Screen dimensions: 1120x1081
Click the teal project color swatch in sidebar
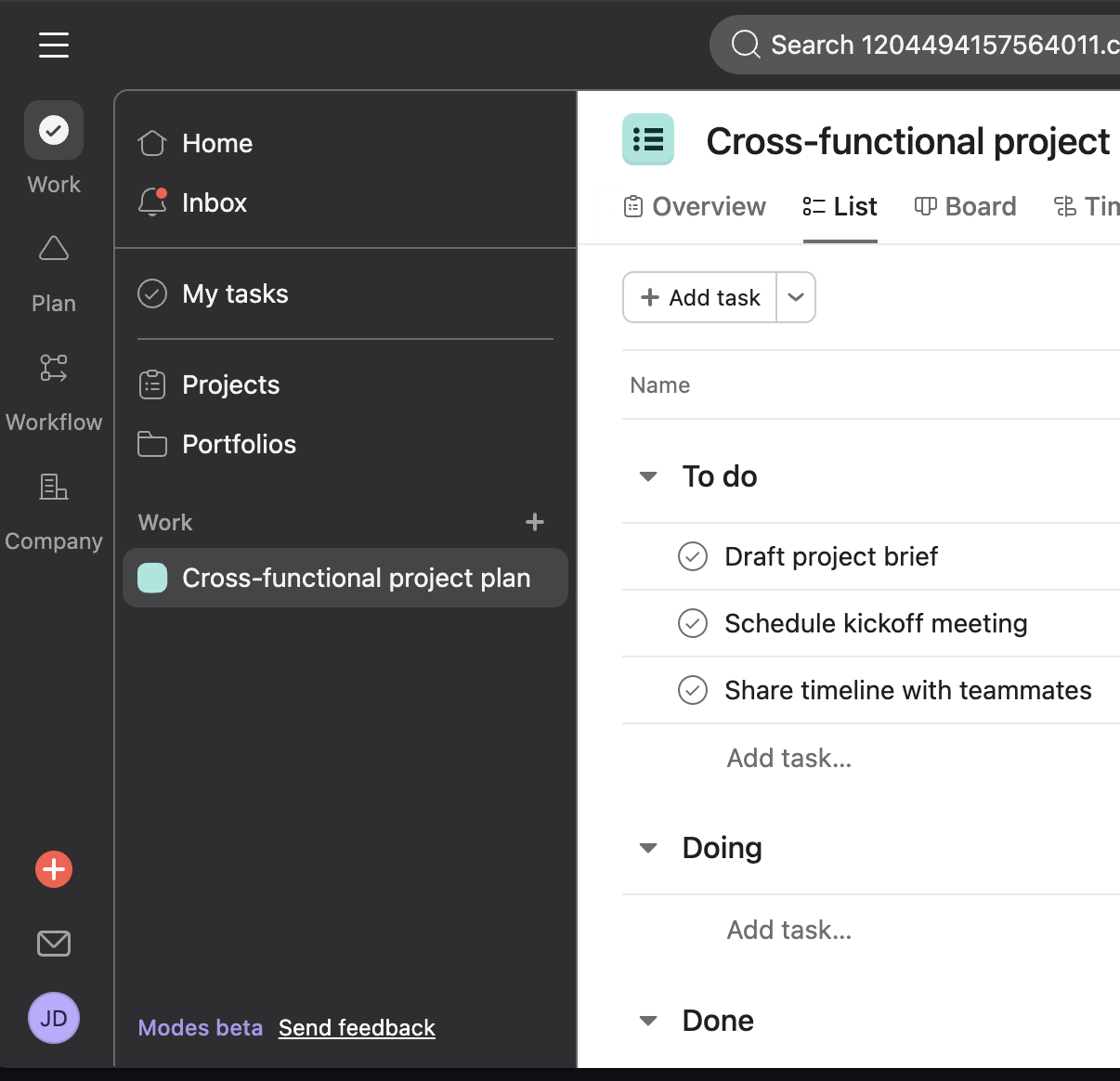point(152,578)
